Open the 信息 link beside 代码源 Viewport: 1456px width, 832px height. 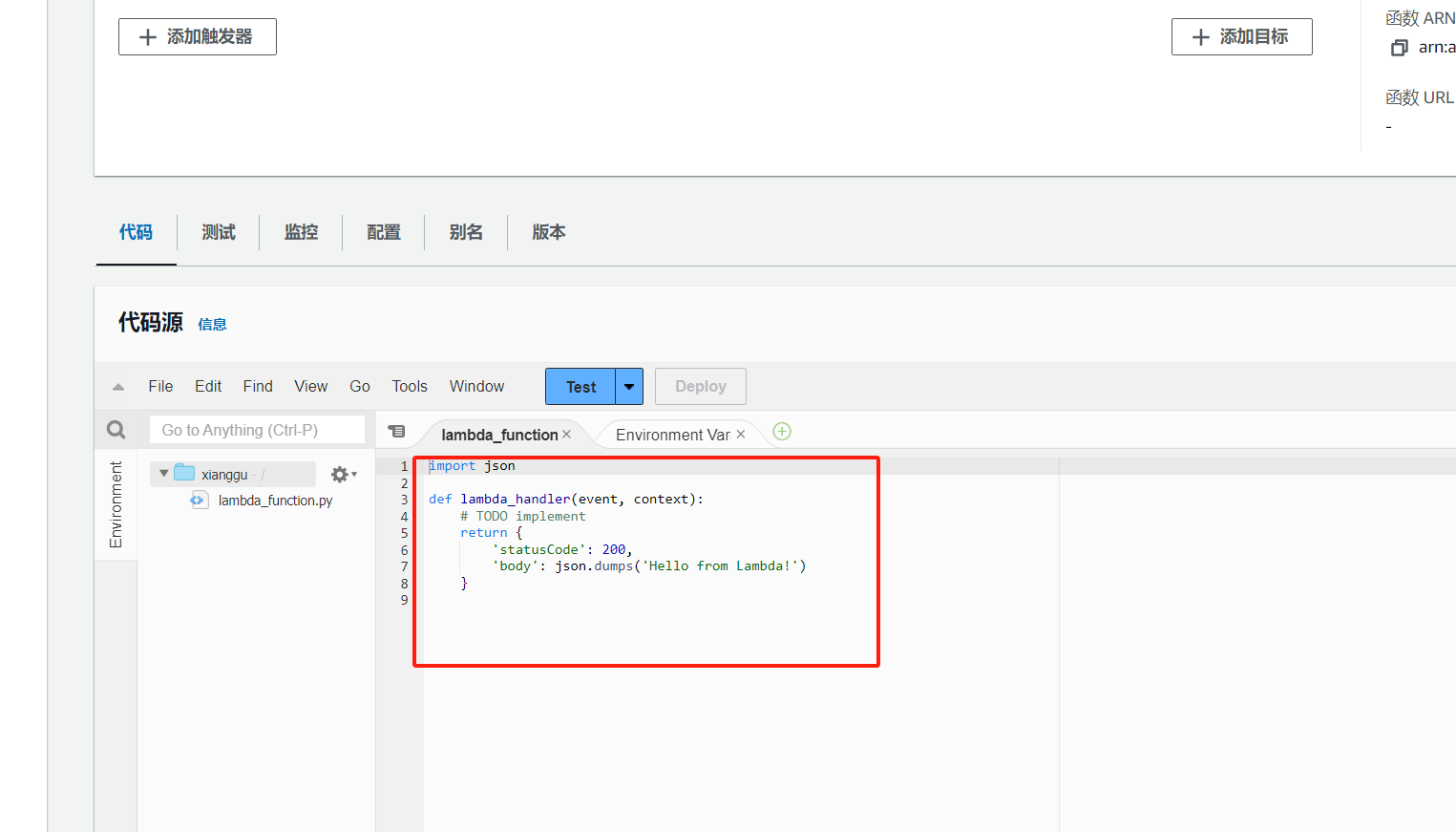point(212,325)
